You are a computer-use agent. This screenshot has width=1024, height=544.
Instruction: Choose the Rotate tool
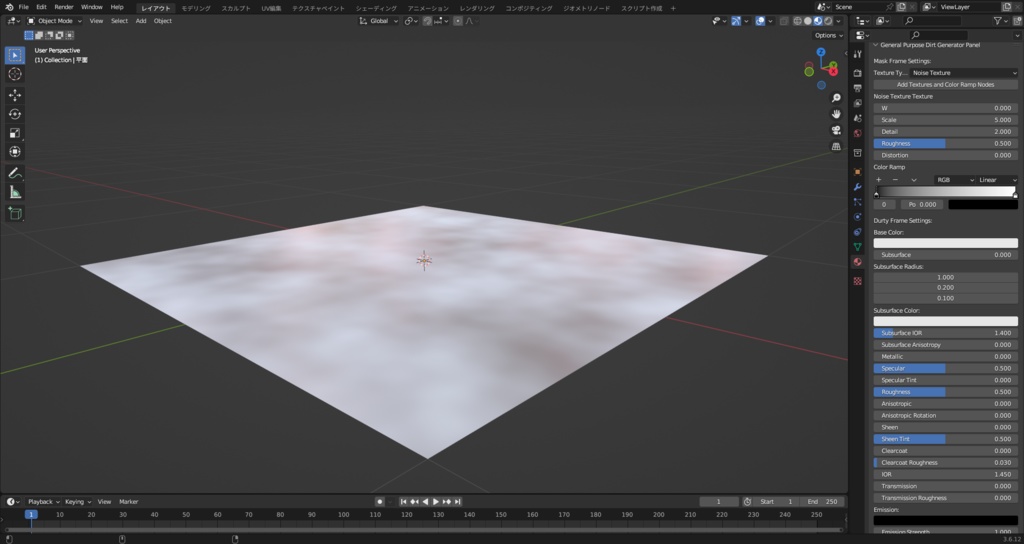point(15,114)
